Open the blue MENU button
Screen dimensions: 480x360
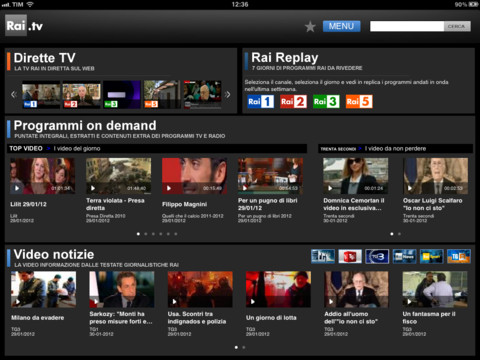341,26
